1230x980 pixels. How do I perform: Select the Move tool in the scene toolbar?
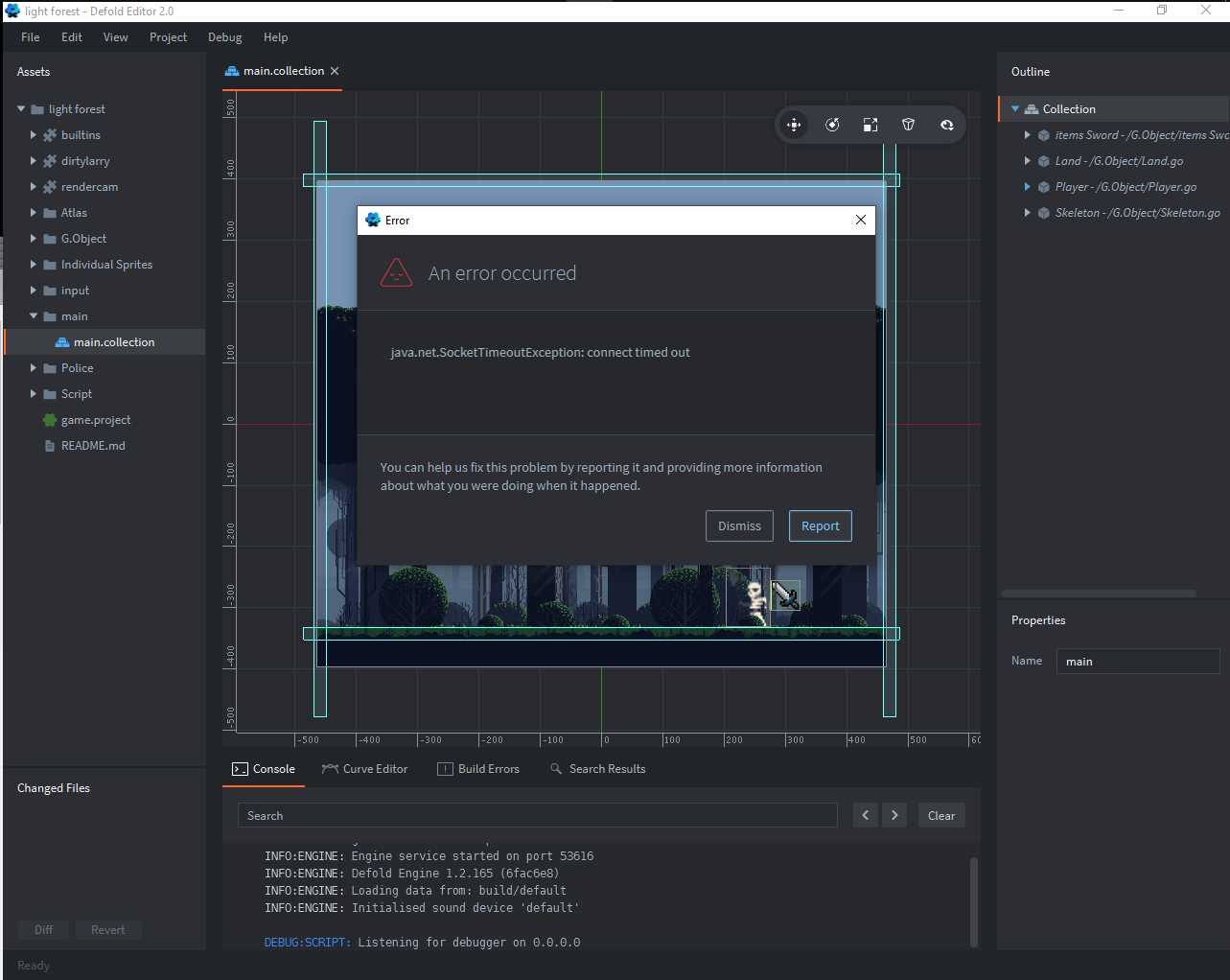coord(793,124)
